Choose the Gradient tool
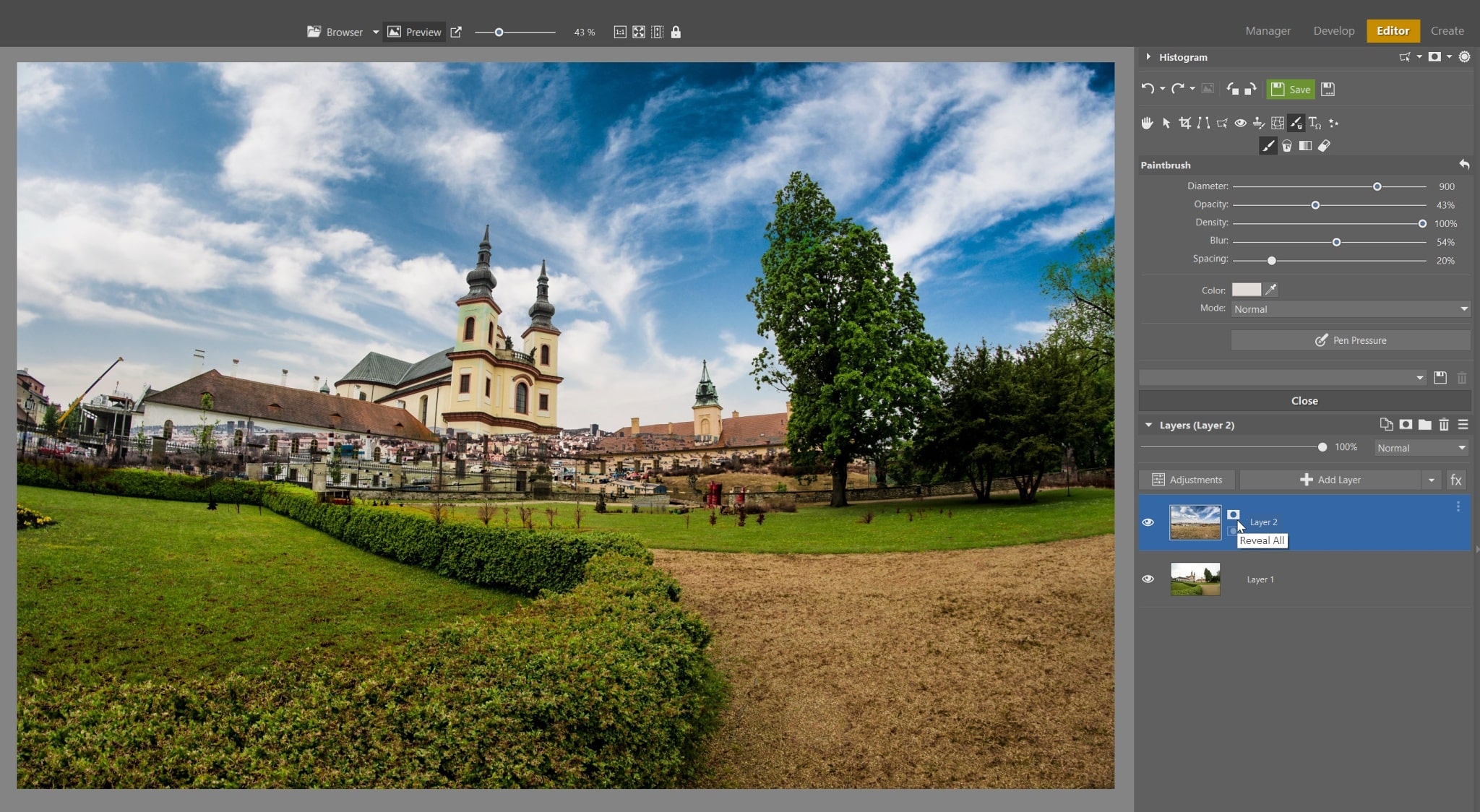1480x812 pixels. [1305, 146]
